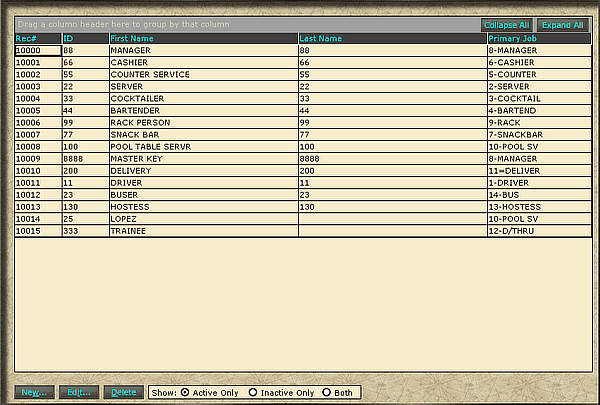Click the 1-DRIVER primary job cell
The height and width of the screenshot is (405, 600).
coord(540,183)
